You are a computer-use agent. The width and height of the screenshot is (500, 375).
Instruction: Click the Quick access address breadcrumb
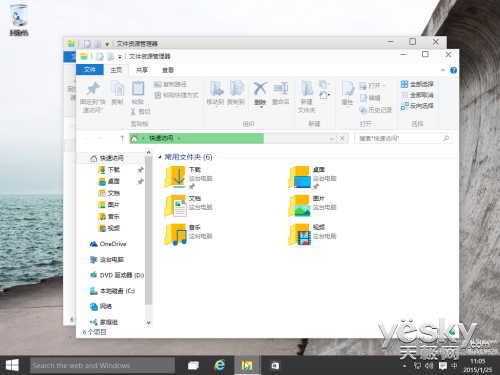(x=161, y=138)
